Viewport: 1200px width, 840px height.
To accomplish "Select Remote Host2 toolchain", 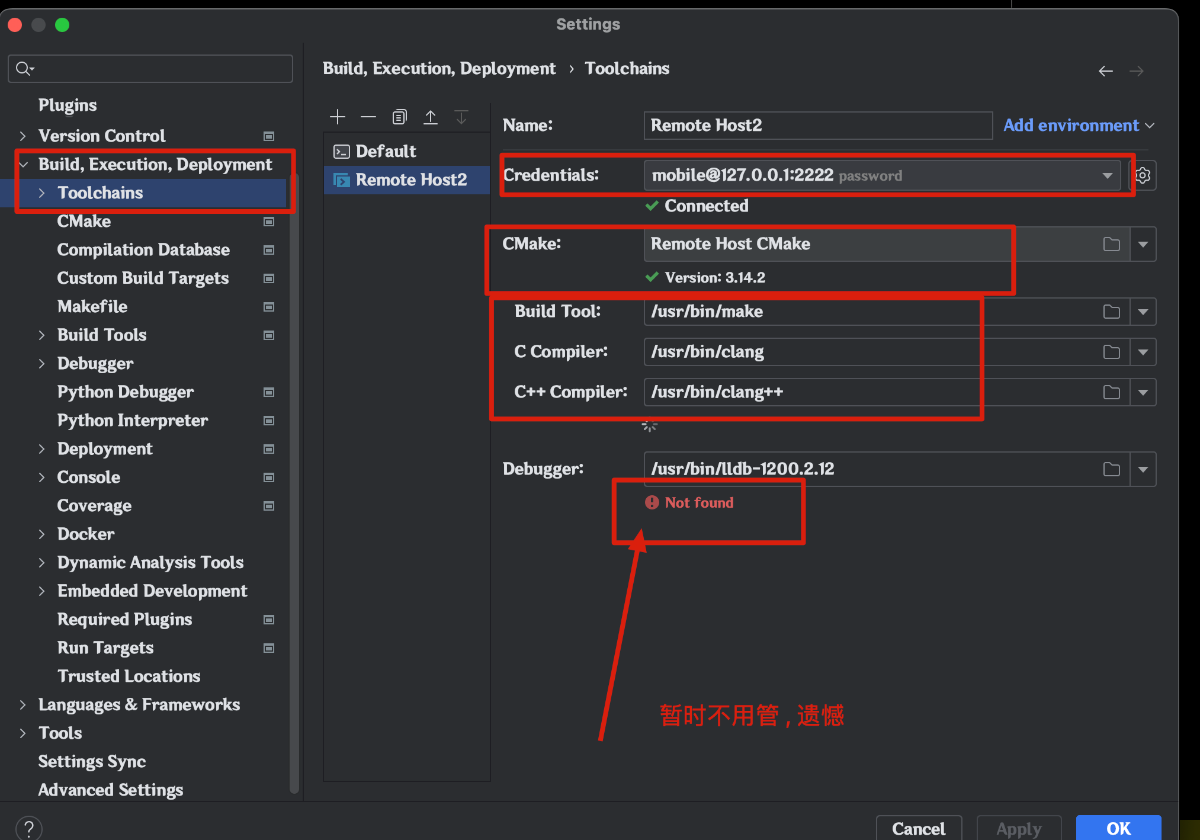I will (407, 180).
